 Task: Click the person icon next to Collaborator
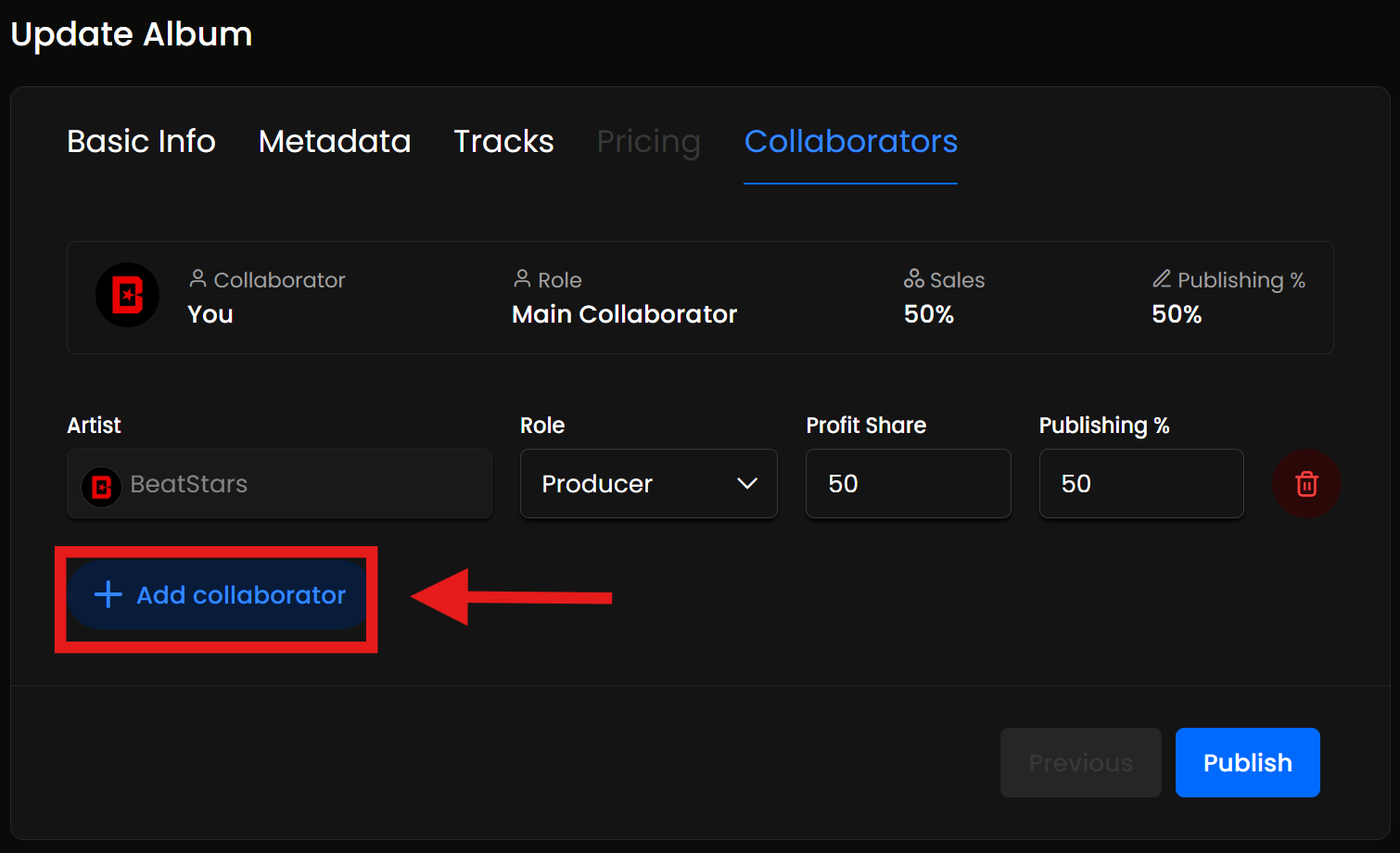197,278
